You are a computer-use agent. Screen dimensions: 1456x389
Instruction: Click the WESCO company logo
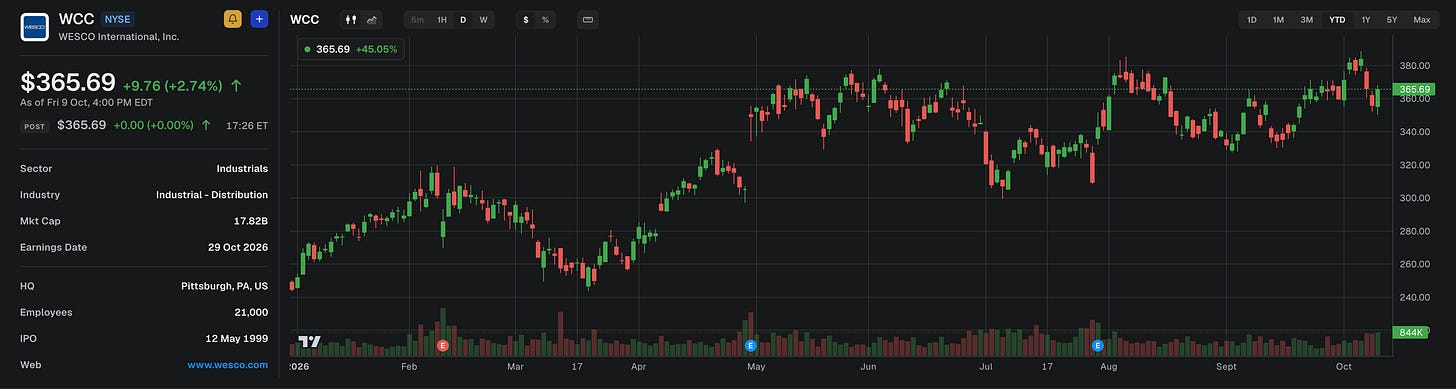(35, 26)
